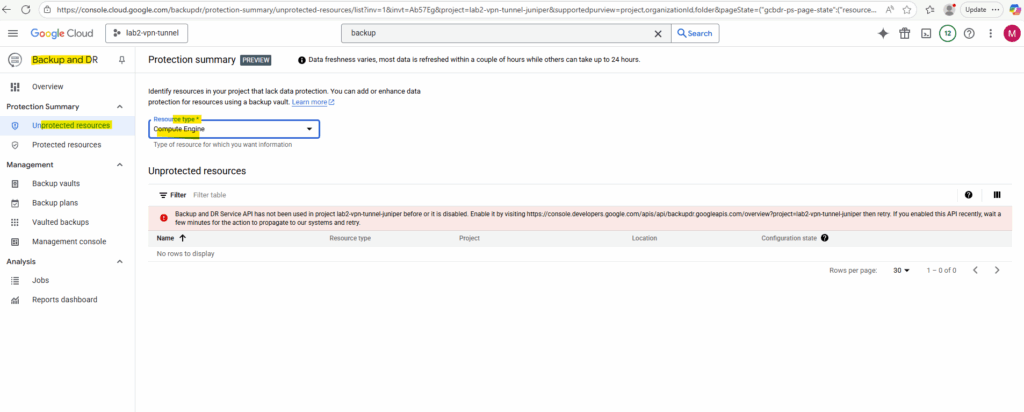Click the Configuration state help icon

pos(825,239)
